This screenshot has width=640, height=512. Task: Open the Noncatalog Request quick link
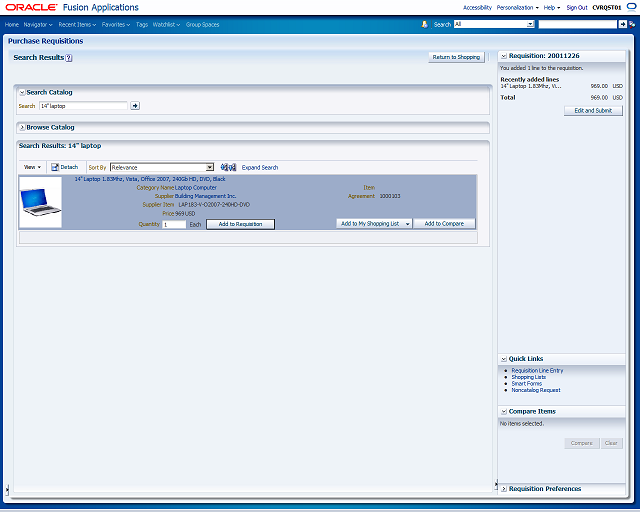pyautogui.click(x=536, y=390)
